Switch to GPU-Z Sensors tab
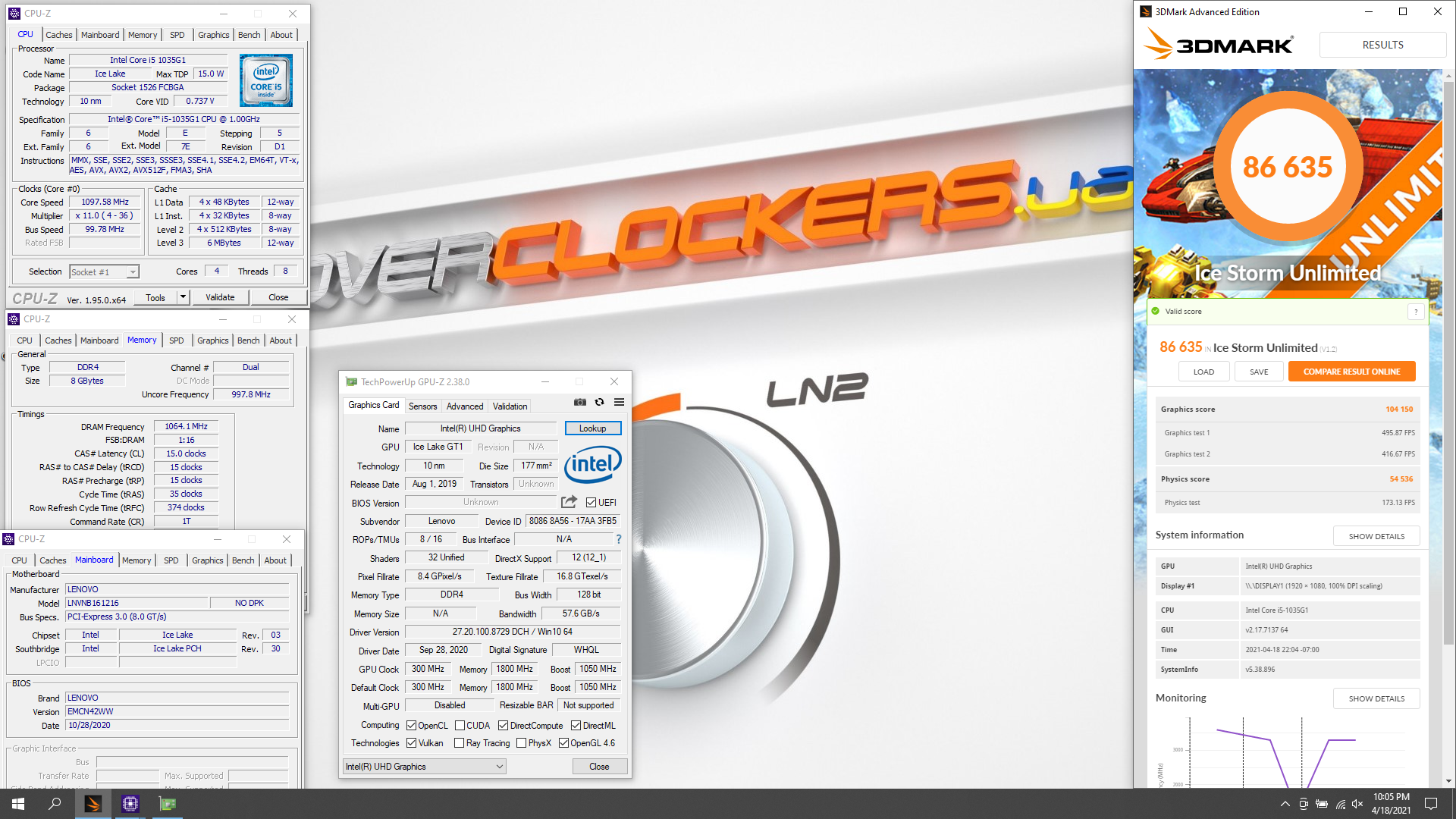The height and width of the screenshot is (819, 1456). click(x=422, y=406)
